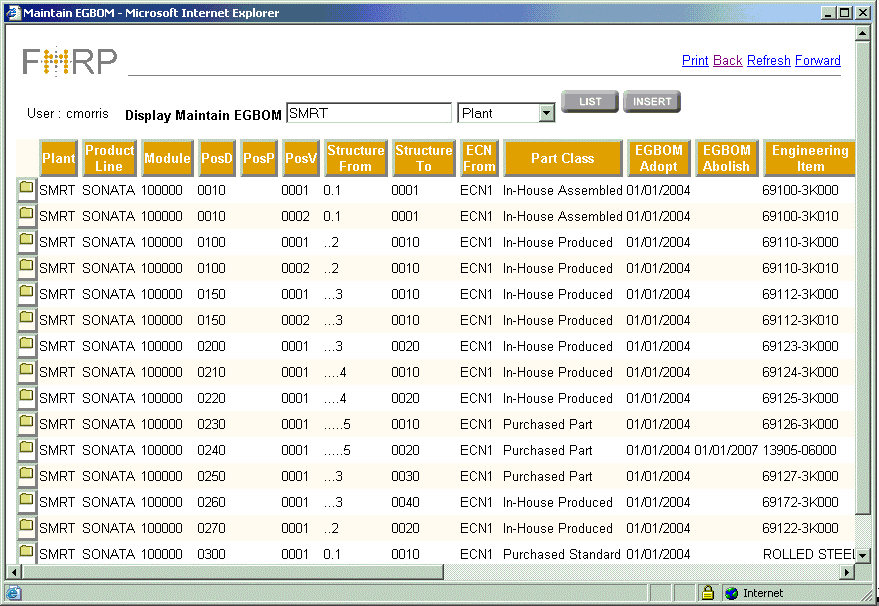The width and height of the screenshot is (879, 606).
Task: Sort by the EGBOM Abolish column header
Action: [x=727, y=158]
